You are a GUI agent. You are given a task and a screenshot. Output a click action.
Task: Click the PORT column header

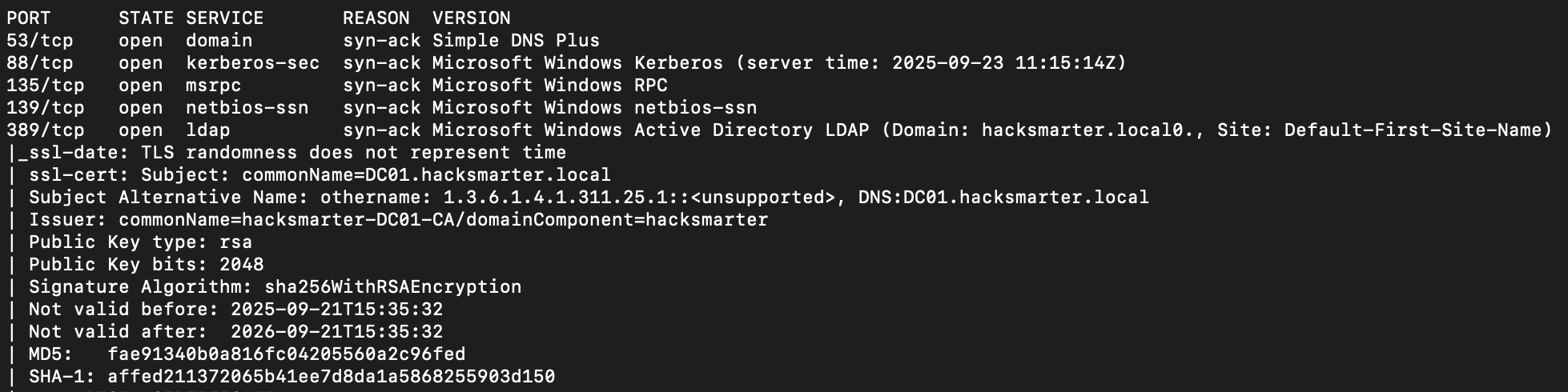(x=28, y=18)
